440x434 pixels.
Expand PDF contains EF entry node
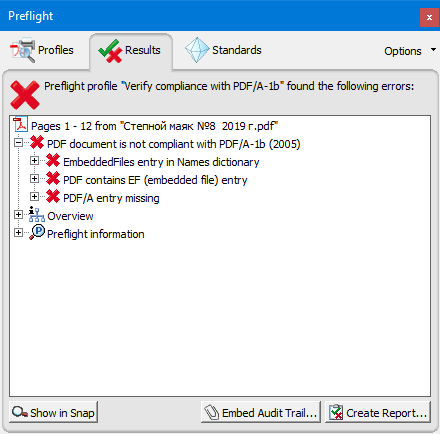[34, 179]
